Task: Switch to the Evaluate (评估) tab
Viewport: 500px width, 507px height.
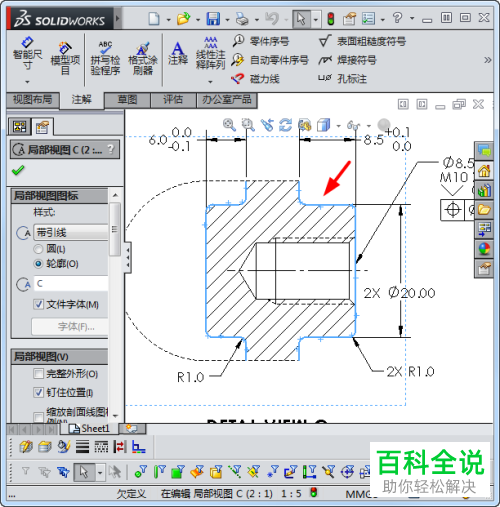Action: coord(173,100)
